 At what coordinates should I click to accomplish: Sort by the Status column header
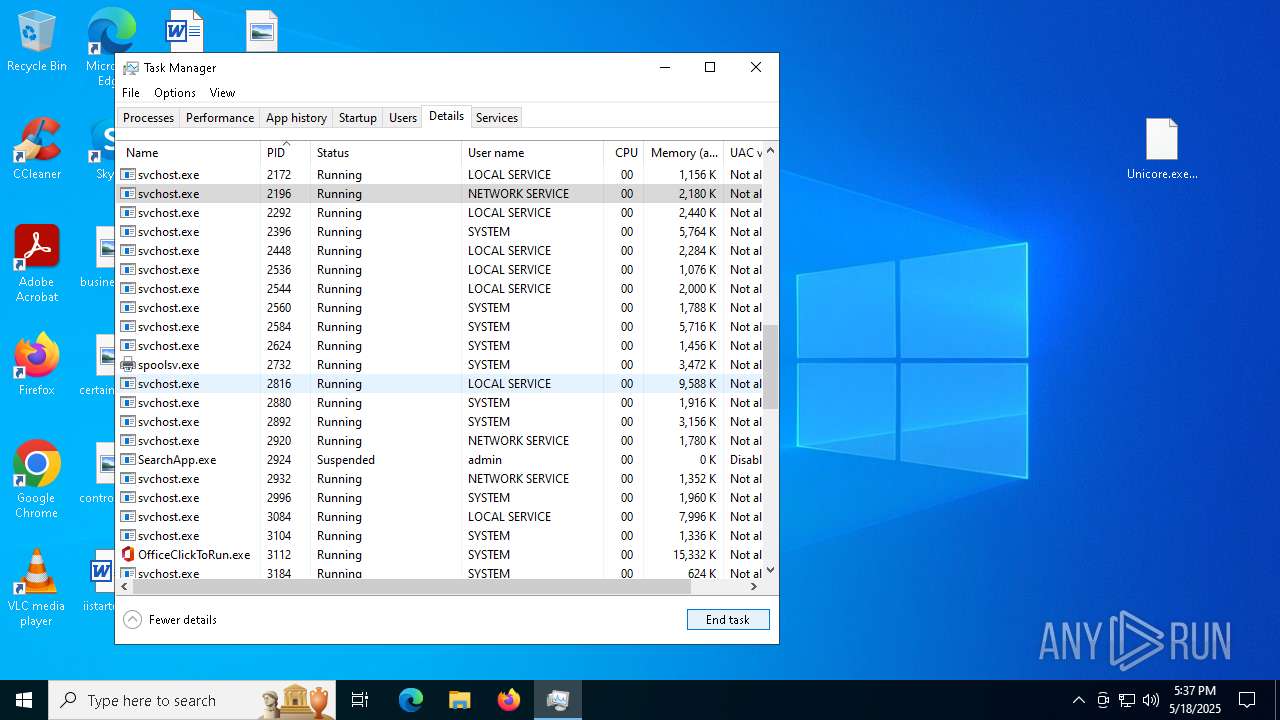386,153
